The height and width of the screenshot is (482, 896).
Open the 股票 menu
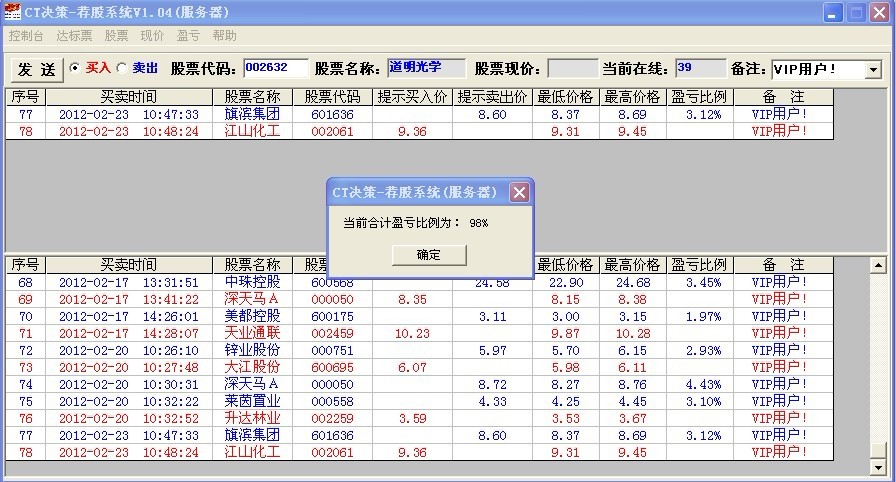[117, 36]
